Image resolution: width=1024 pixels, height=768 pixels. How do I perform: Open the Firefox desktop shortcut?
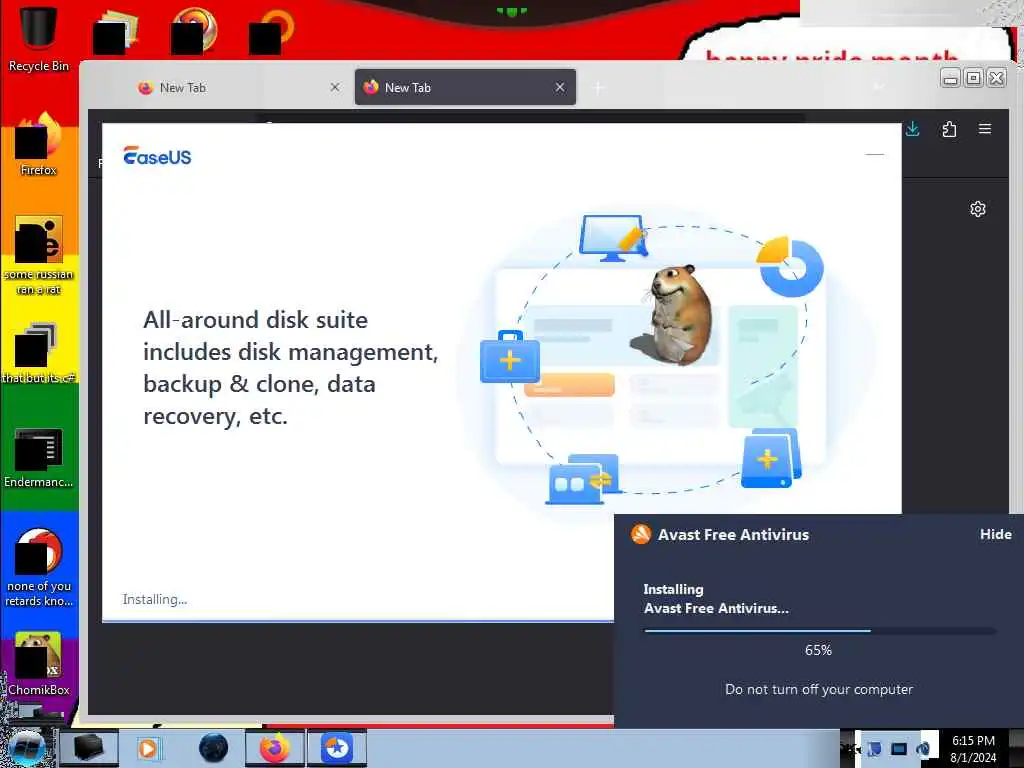38,144
